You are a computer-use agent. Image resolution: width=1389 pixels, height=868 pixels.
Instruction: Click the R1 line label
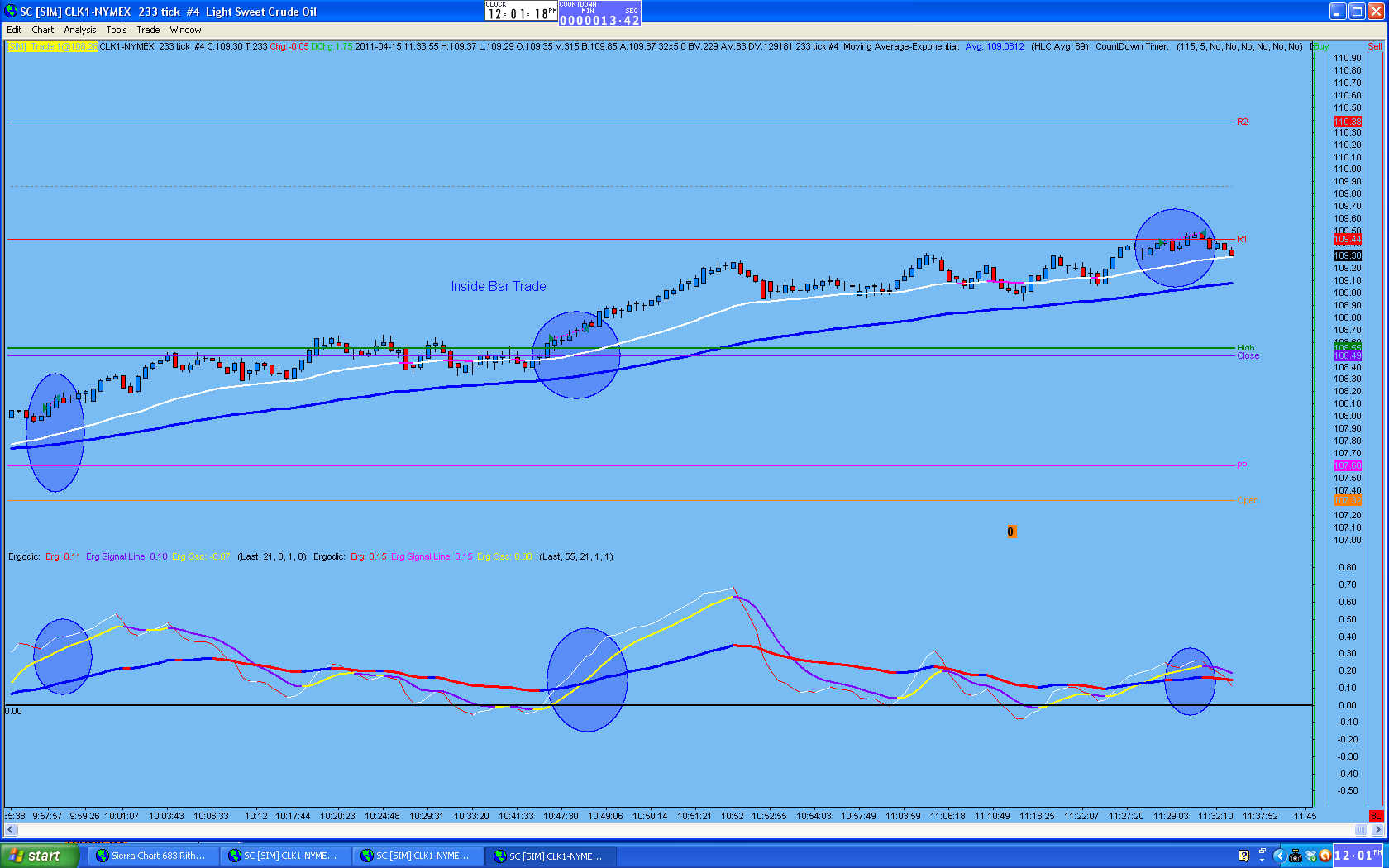click(x=1242, y=239)
